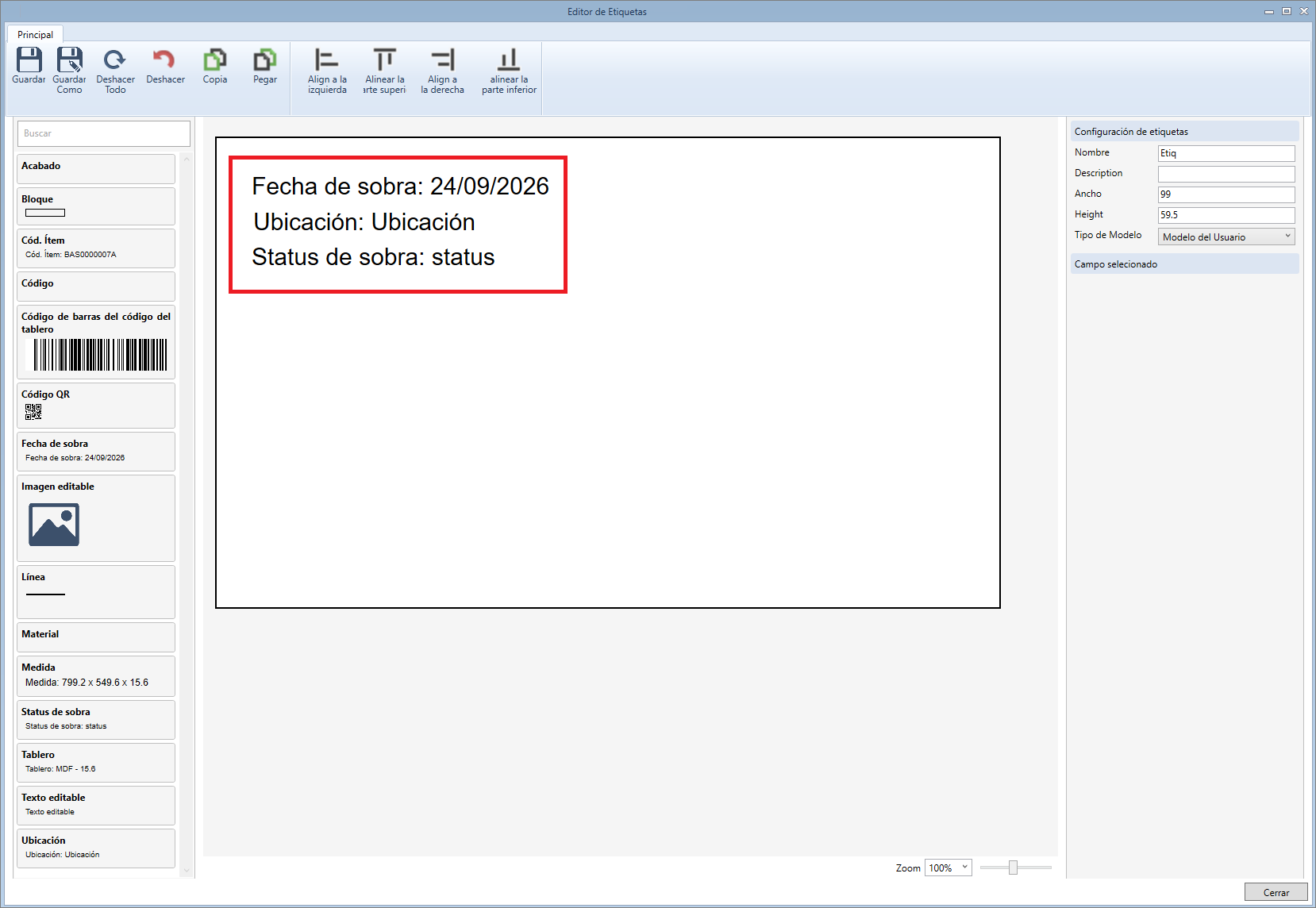
Task: Select the Acabado field item
Action: click(96, 169)
